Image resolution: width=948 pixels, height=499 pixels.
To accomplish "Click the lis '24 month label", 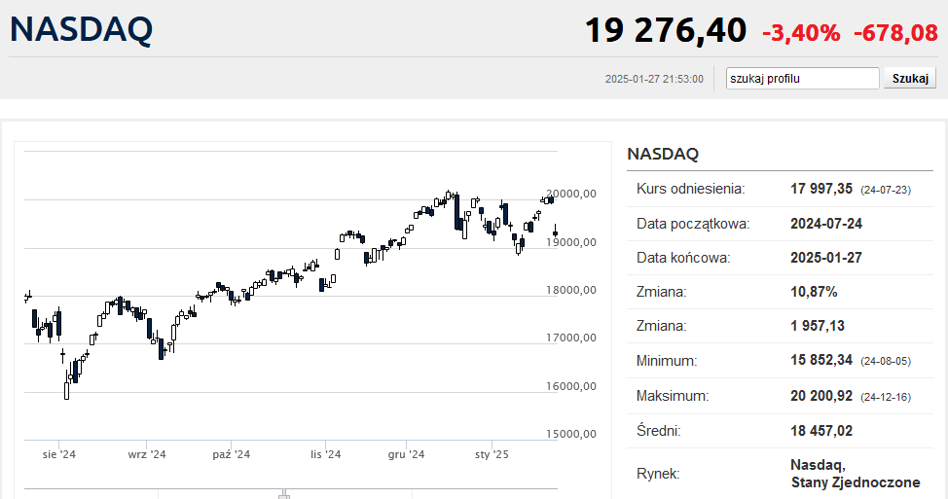I will pyautogui.click(x=326, y=454).
